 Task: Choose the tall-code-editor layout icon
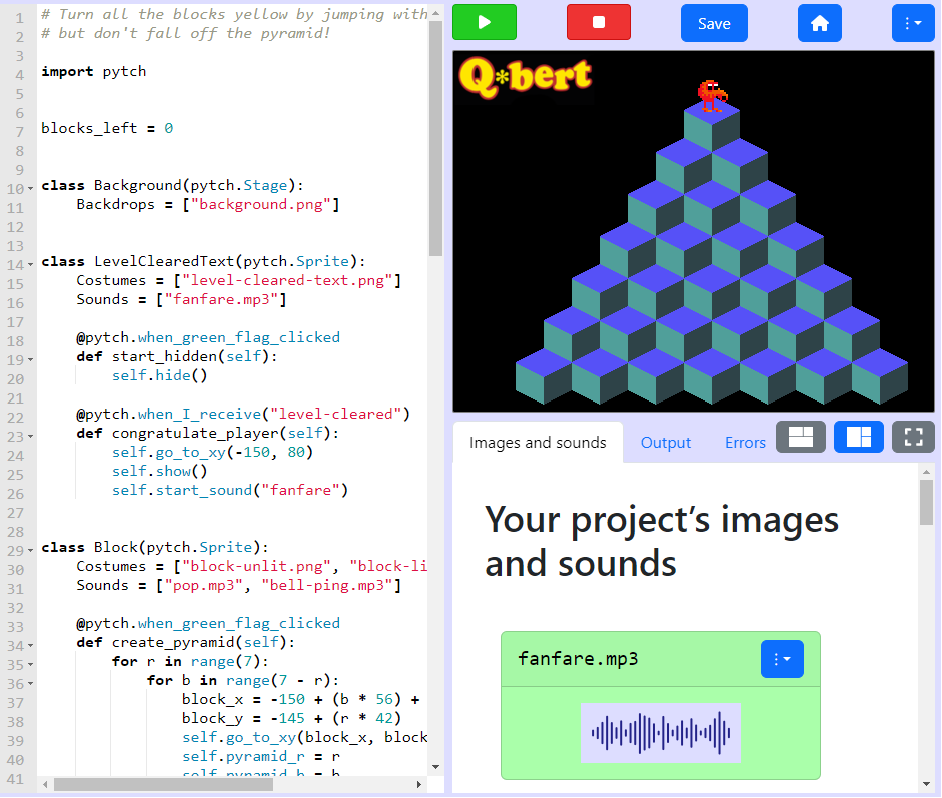tap(858, 437)
